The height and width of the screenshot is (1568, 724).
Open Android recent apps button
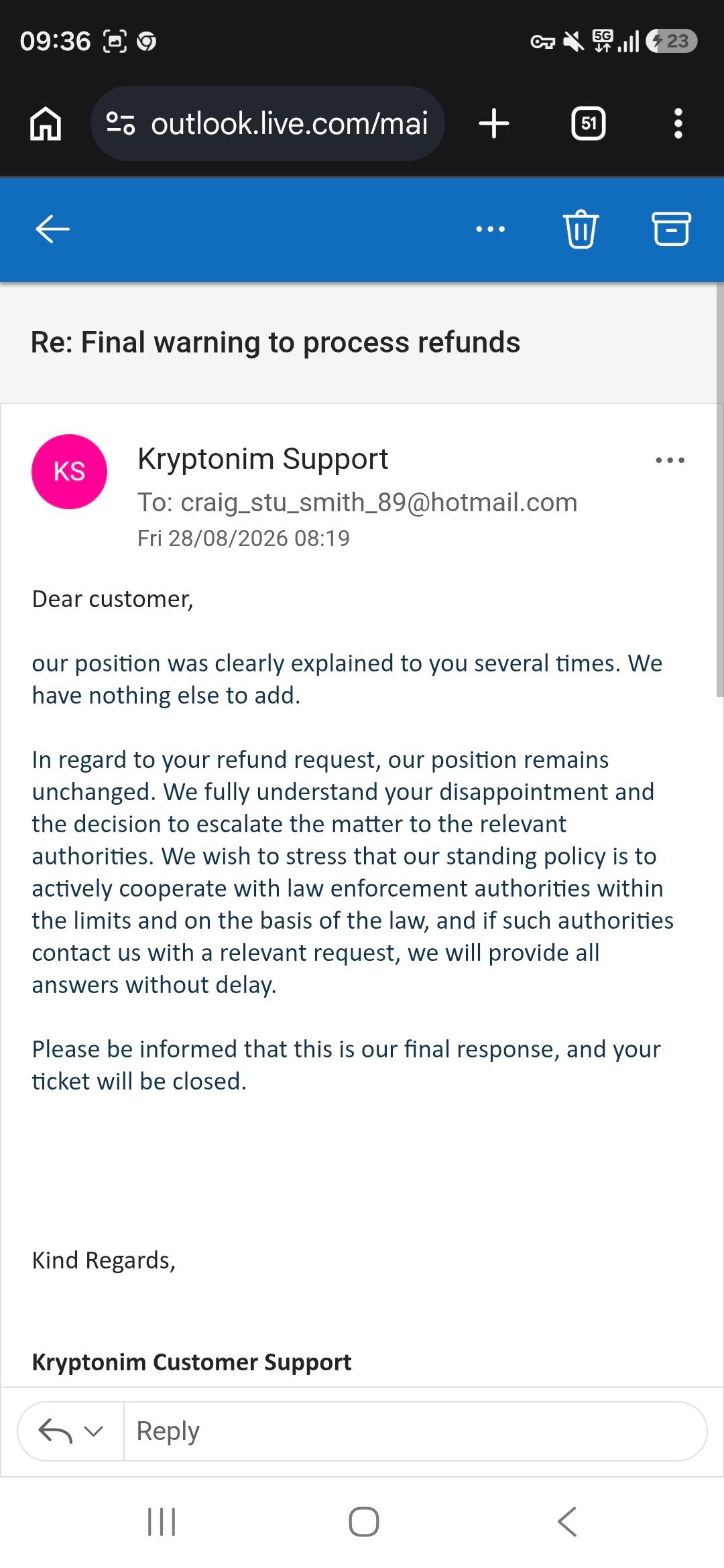(161, 1521)
